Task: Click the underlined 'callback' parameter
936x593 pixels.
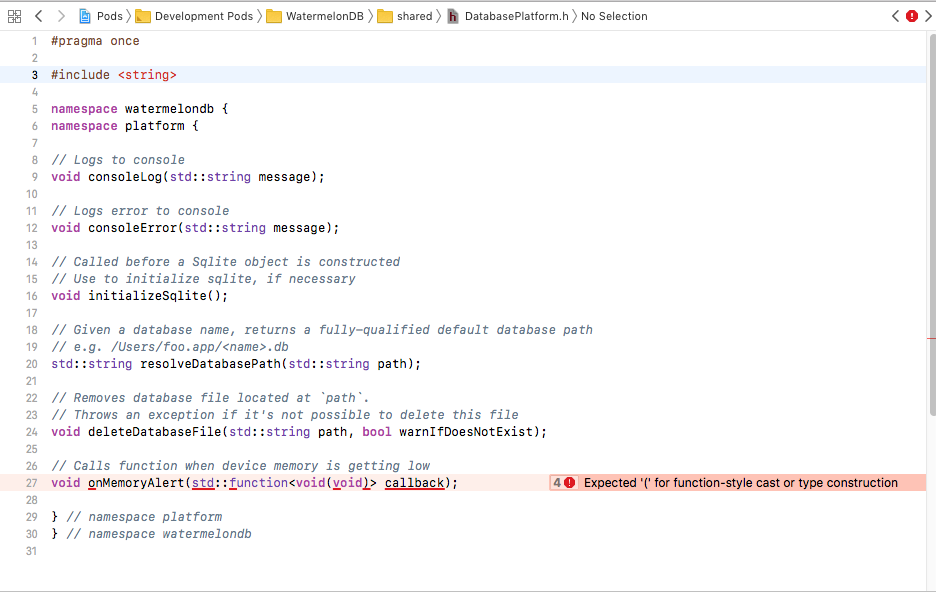Action: [x=414, y=483]
